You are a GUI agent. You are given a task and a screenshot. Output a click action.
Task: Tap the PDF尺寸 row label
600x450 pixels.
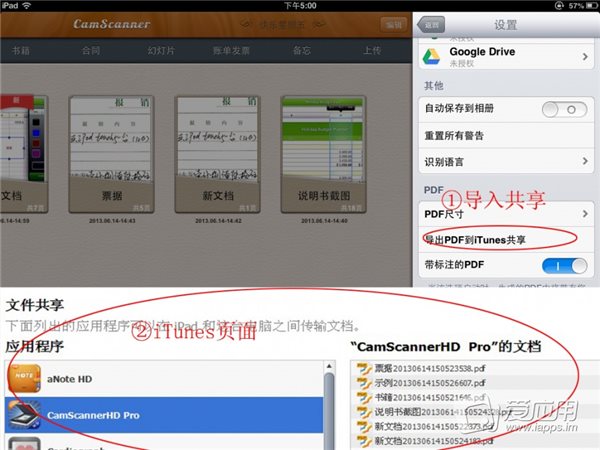[x=444, y=214]
